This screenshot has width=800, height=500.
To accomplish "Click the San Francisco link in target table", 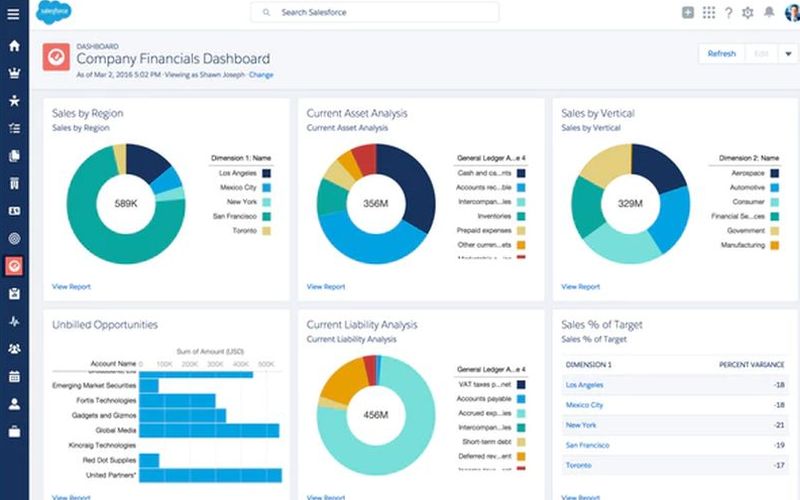I will (x=587, y=445).
